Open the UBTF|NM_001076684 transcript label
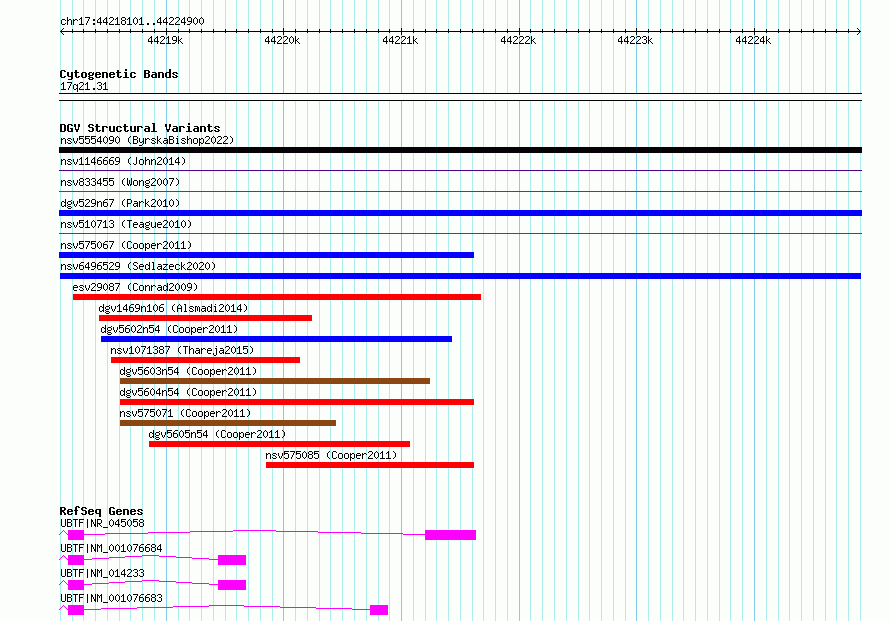 tap(111, 548)
